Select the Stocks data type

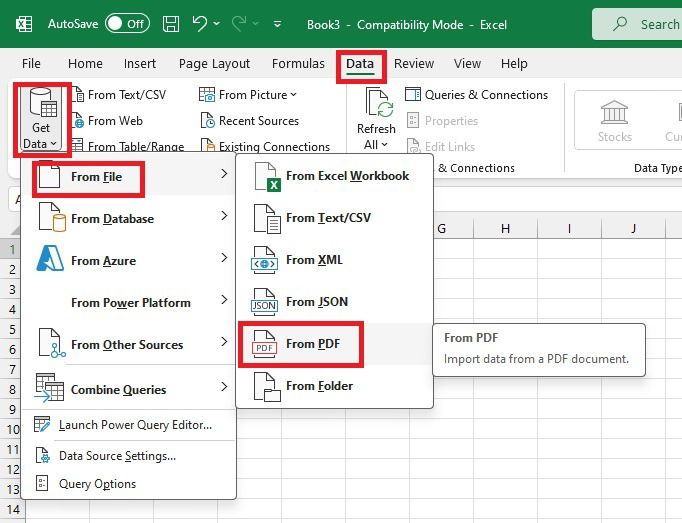614,121
